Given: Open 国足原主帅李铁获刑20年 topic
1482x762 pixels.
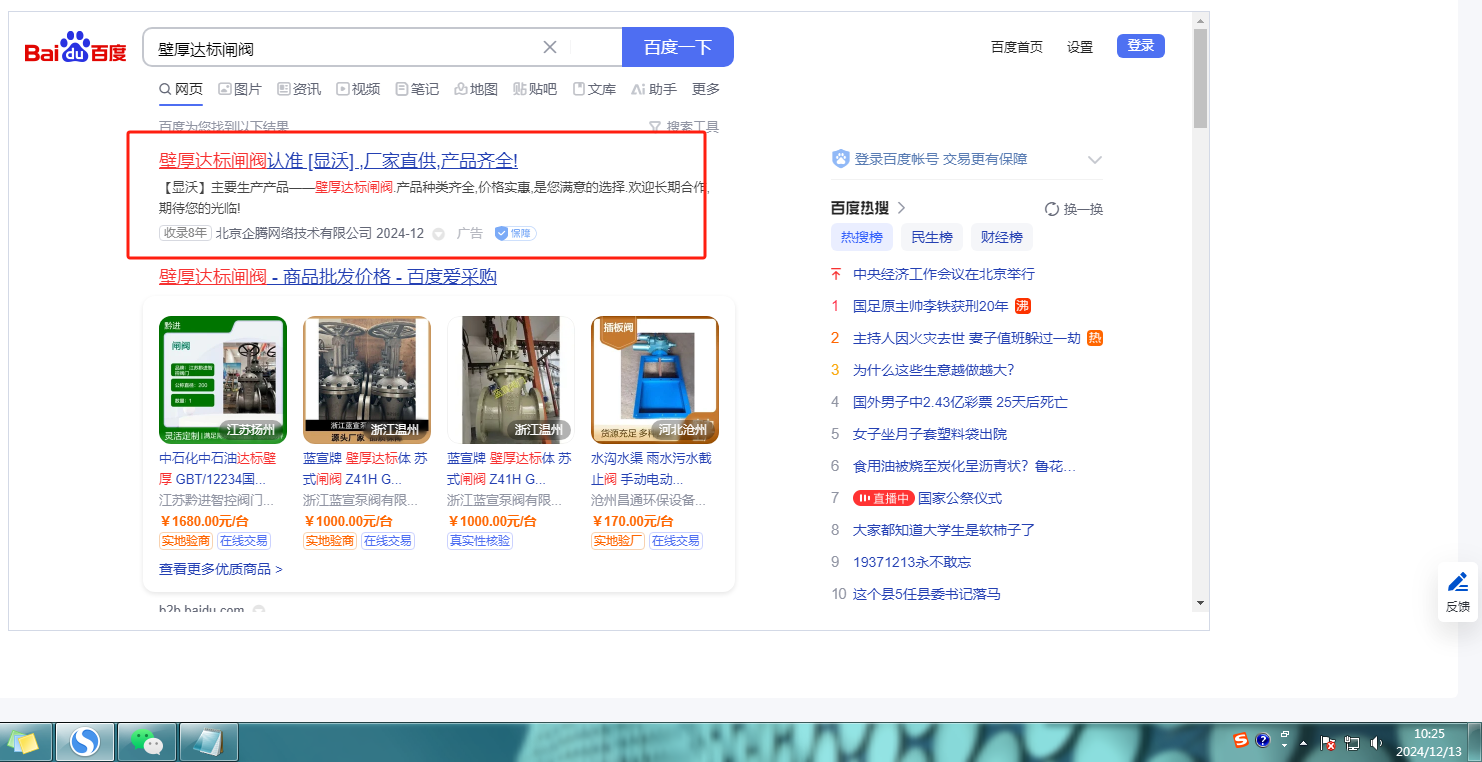Looking at the screenshot, I should click(x=931, y=306).
